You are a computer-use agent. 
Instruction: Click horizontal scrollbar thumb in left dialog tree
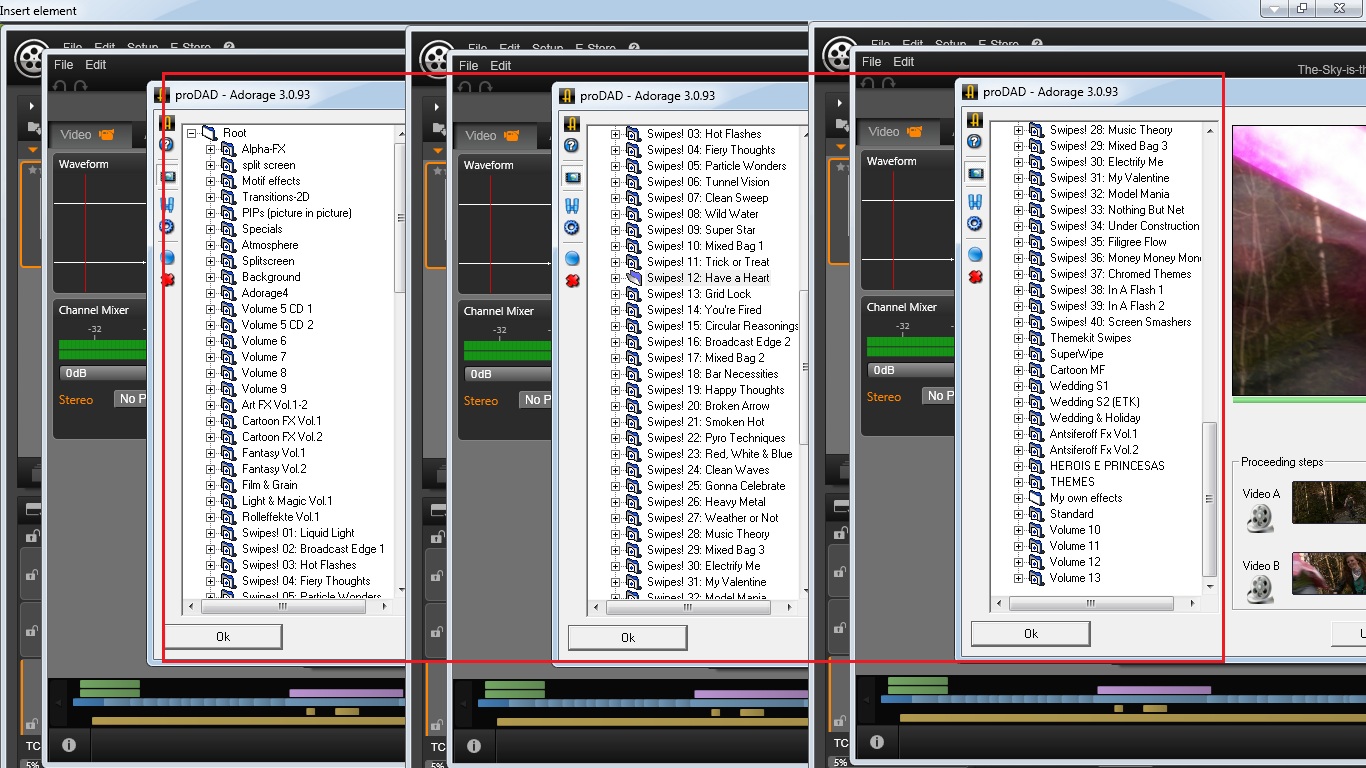tap(281, 606)
